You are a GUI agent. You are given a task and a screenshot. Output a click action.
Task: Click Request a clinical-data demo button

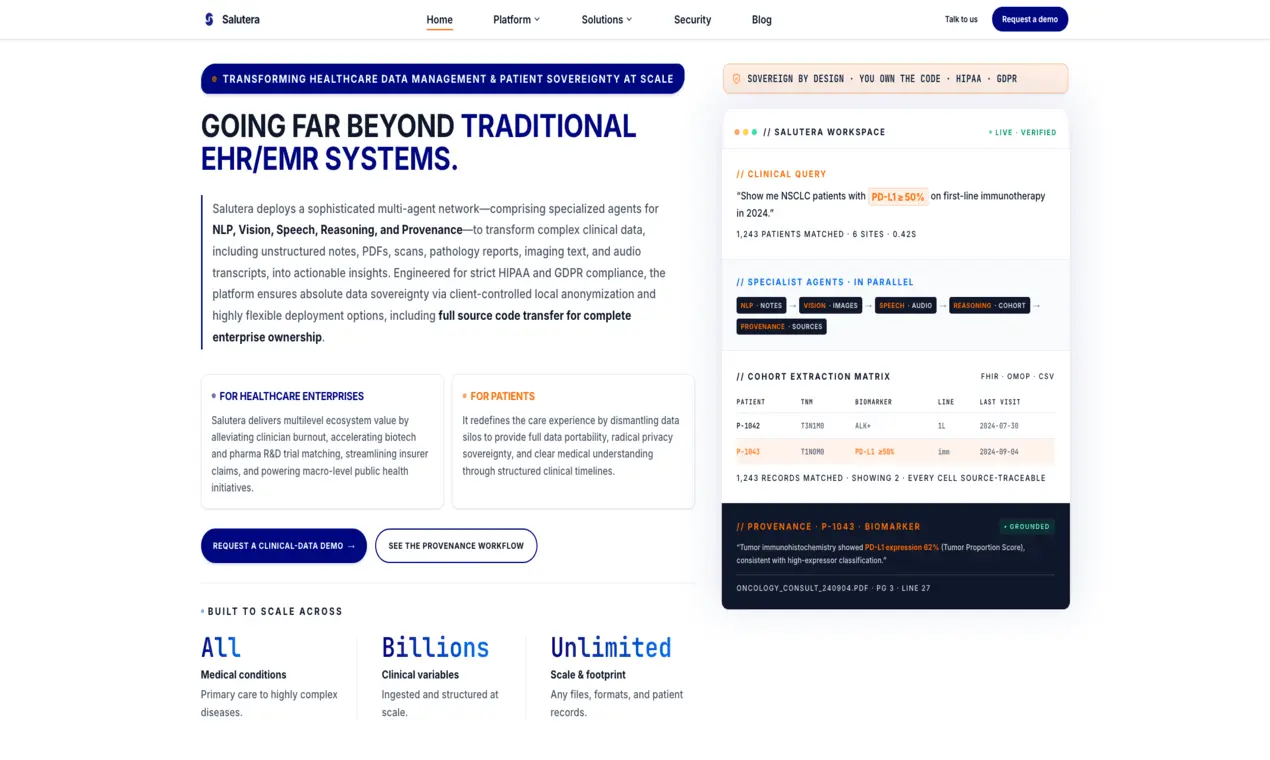pyautogui.click(x=284, y=546)
